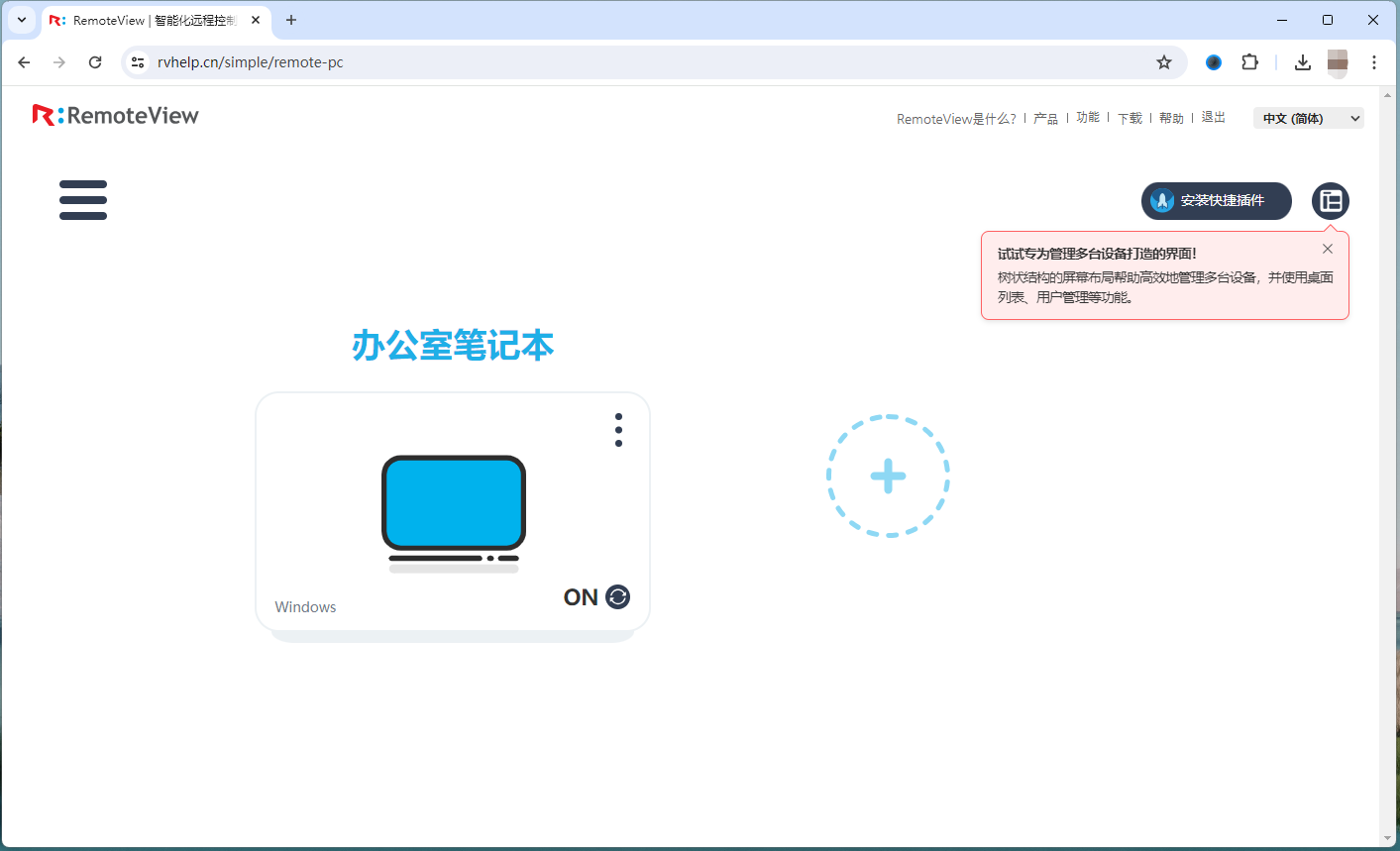Click the Windows label on the card

click(305, 607)
